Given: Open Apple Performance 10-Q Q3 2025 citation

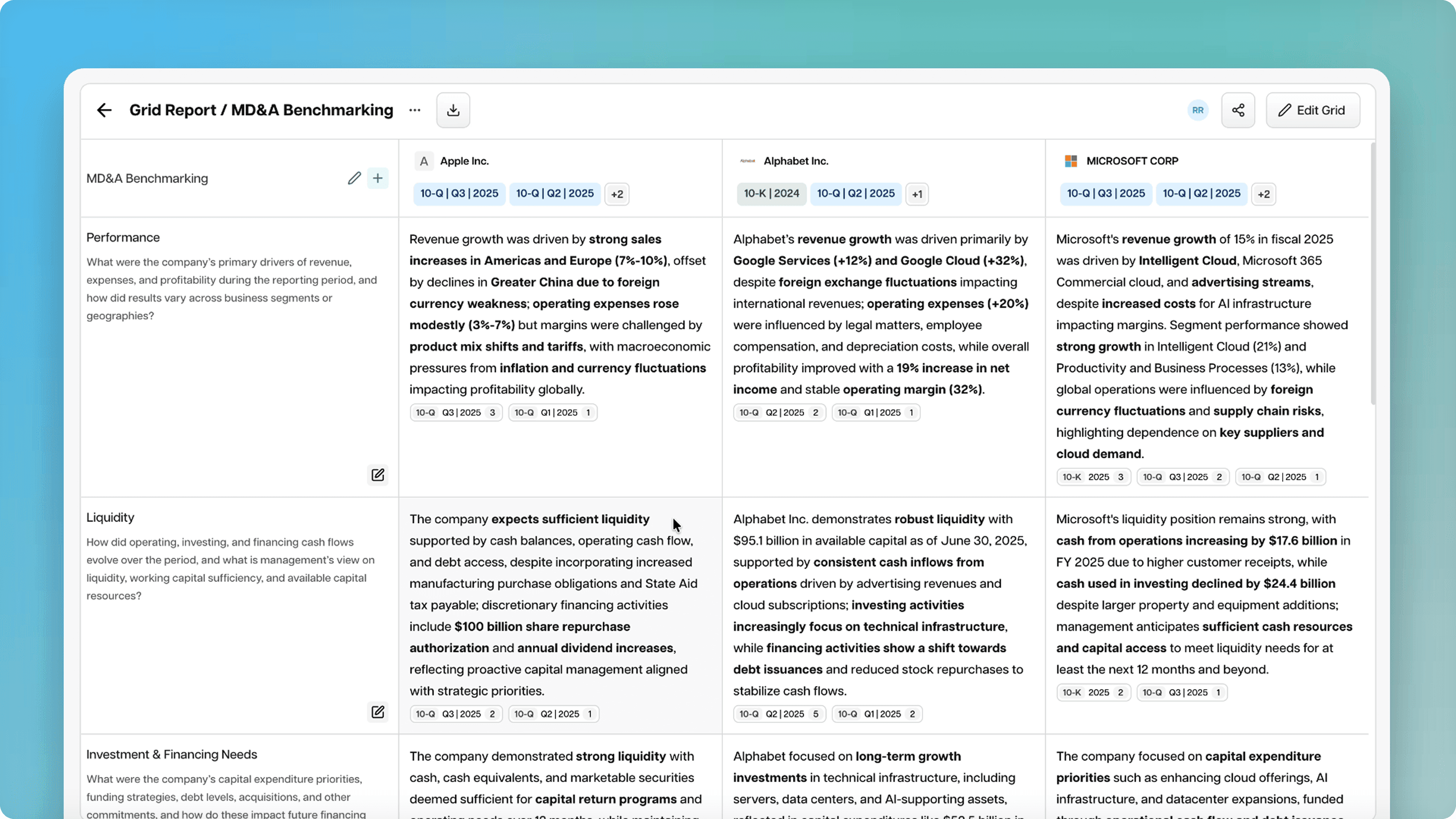Looking at the screenshot, I should 456,412.
